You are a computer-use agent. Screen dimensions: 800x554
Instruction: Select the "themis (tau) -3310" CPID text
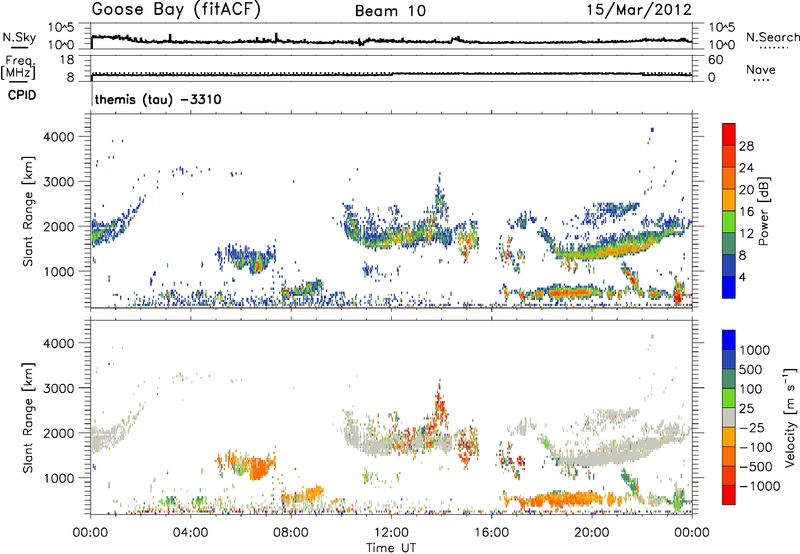[158, 99]
